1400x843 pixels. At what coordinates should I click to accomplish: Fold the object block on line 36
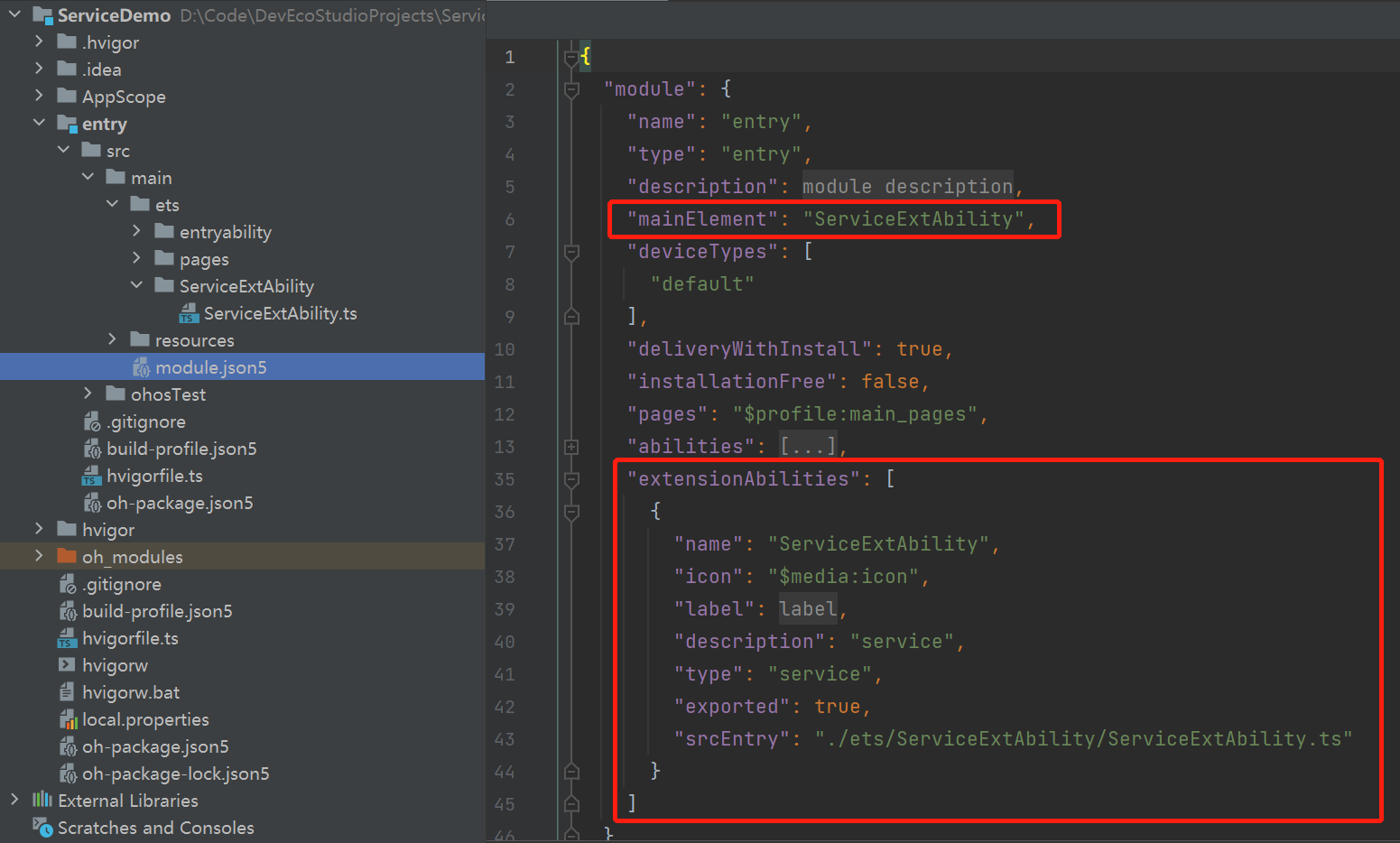tap(570, 512)
